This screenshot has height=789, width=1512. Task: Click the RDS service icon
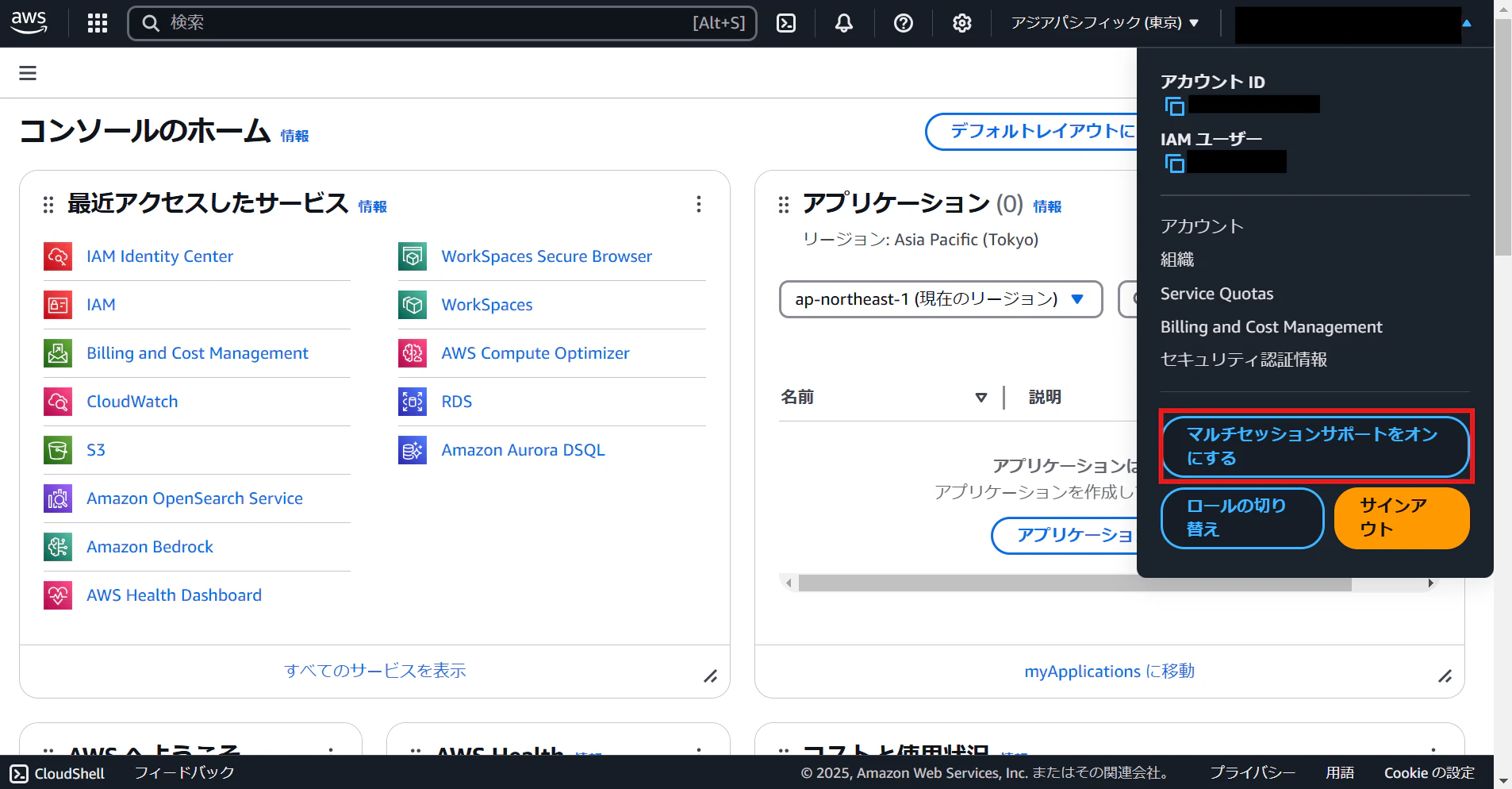[x=413, y=402]
